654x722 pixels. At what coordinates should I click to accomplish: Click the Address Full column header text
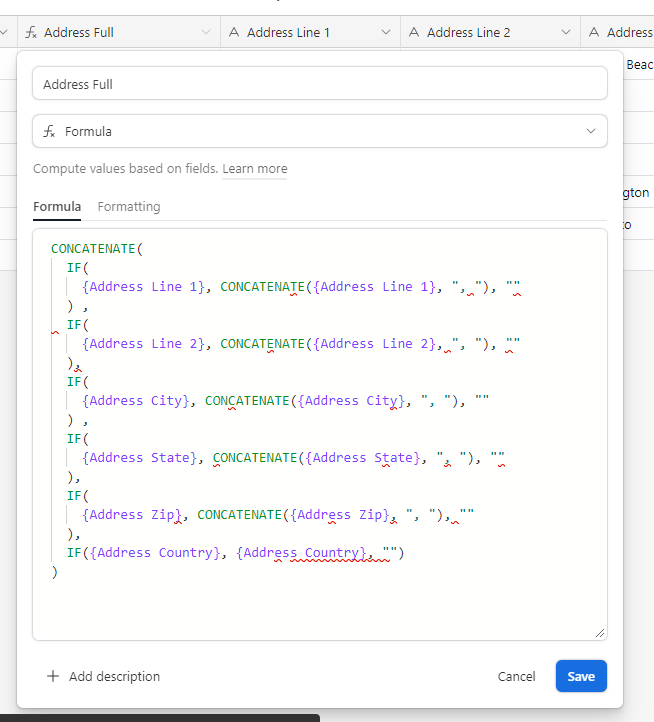pos(79,32)
